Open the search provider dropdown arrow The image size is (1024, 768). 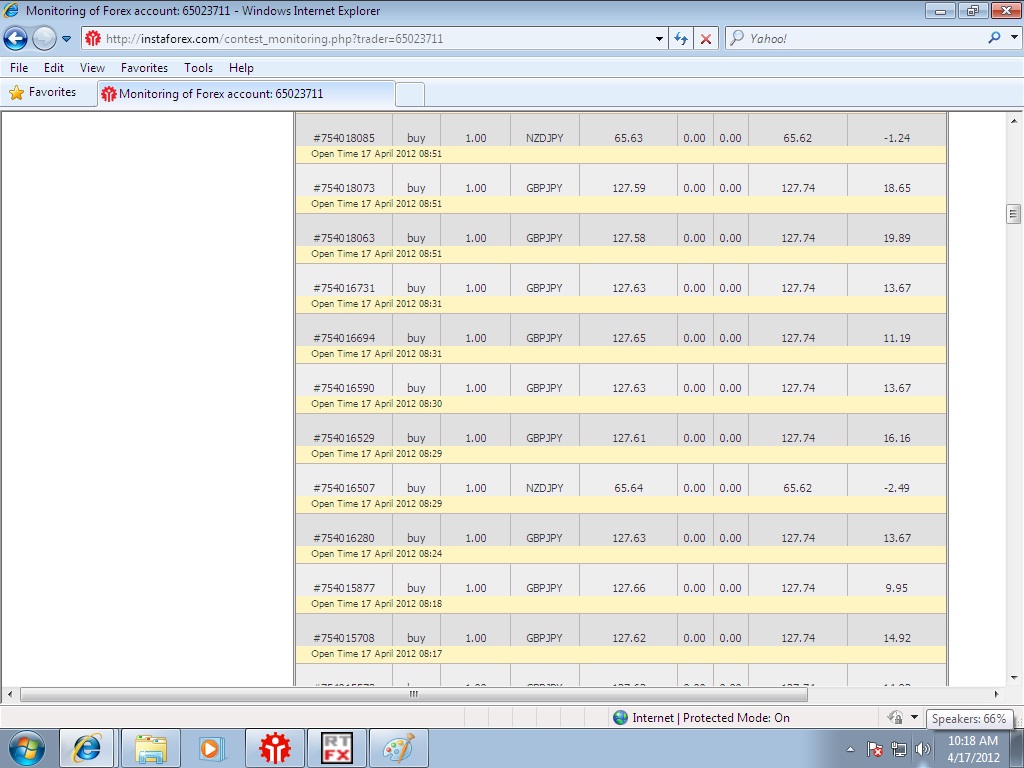1011,39
